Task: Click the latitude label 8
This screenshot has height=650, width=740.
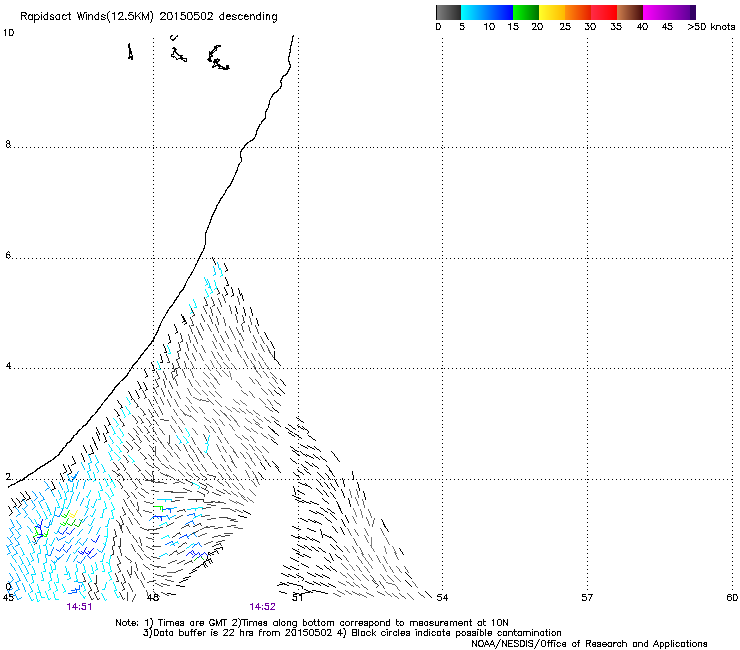Action: [x=8, y=144]
